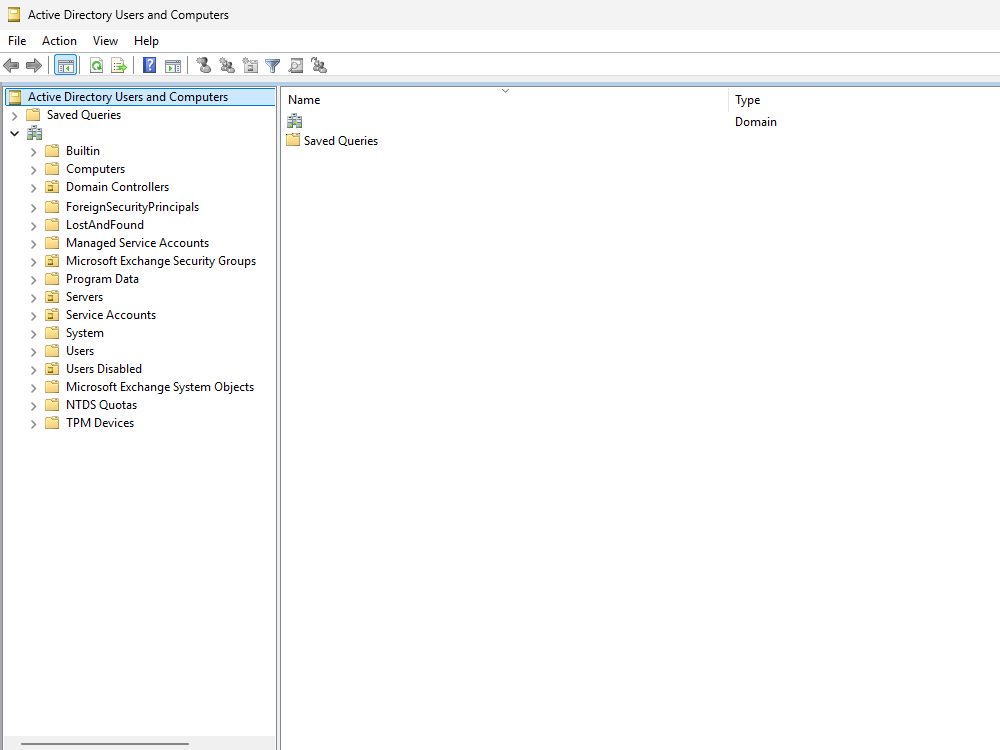The width and height of the screenshot is (1000, 750).
Task: Select Saved Queries folder icon in right pane
Action: tap(293, 140)
